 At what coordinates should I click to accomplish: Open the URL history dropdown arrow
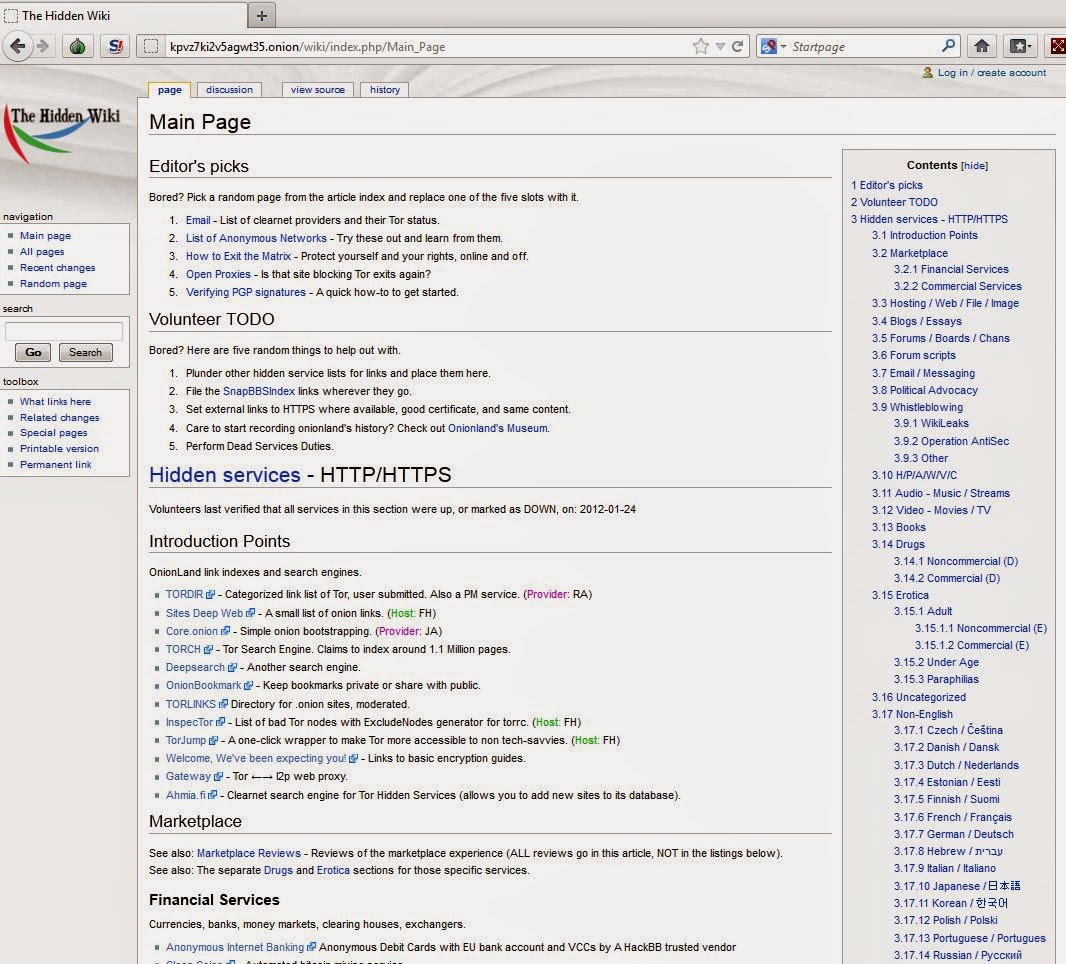point(720,46)
